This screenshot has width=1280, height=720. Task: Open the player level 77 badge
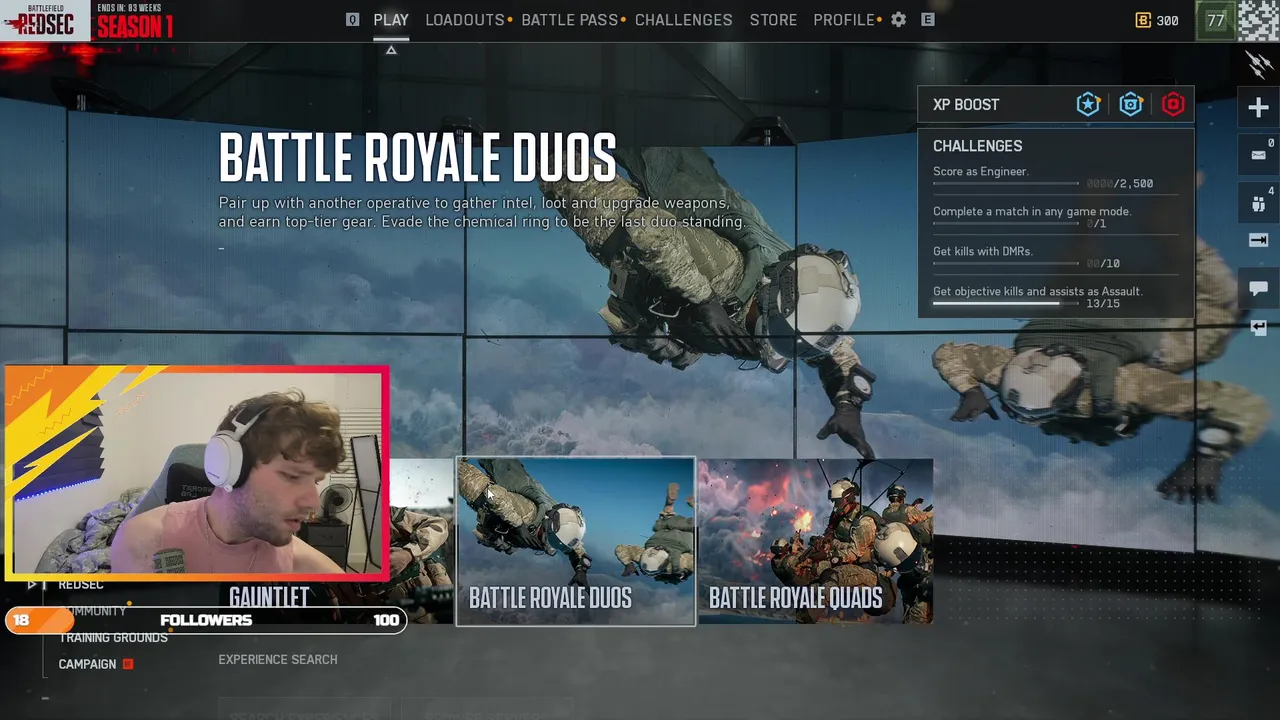[x=1216, y=20]
